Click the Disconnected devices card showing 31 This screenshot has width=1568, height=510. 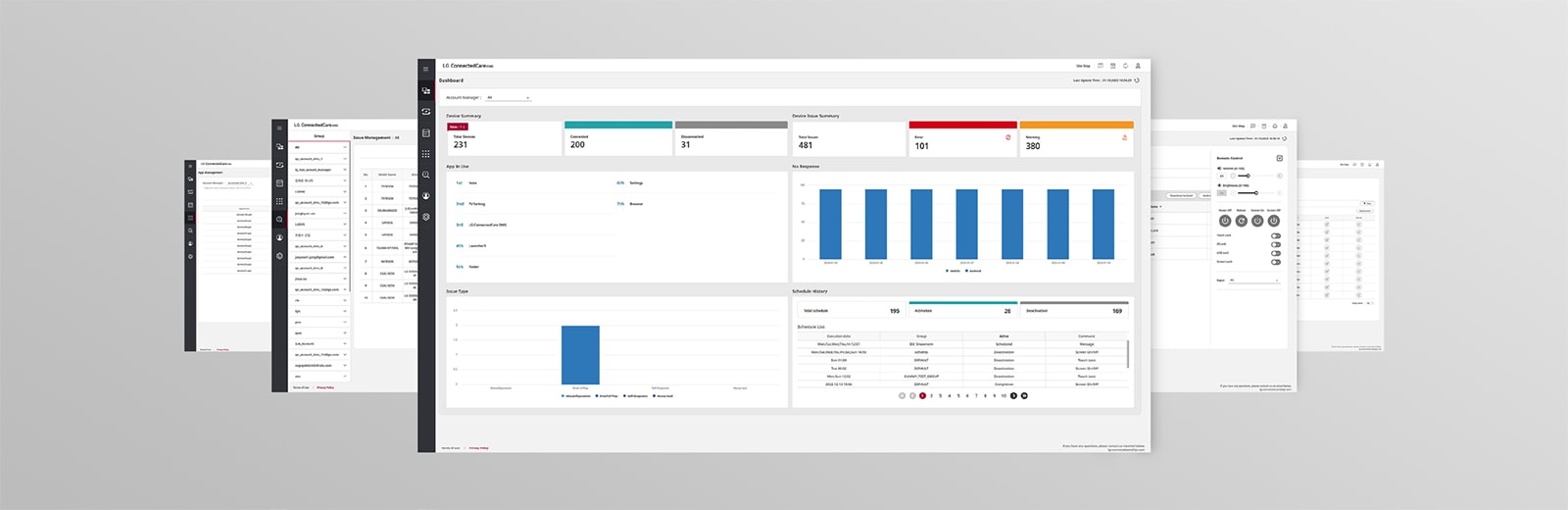(x=732, y=138)
